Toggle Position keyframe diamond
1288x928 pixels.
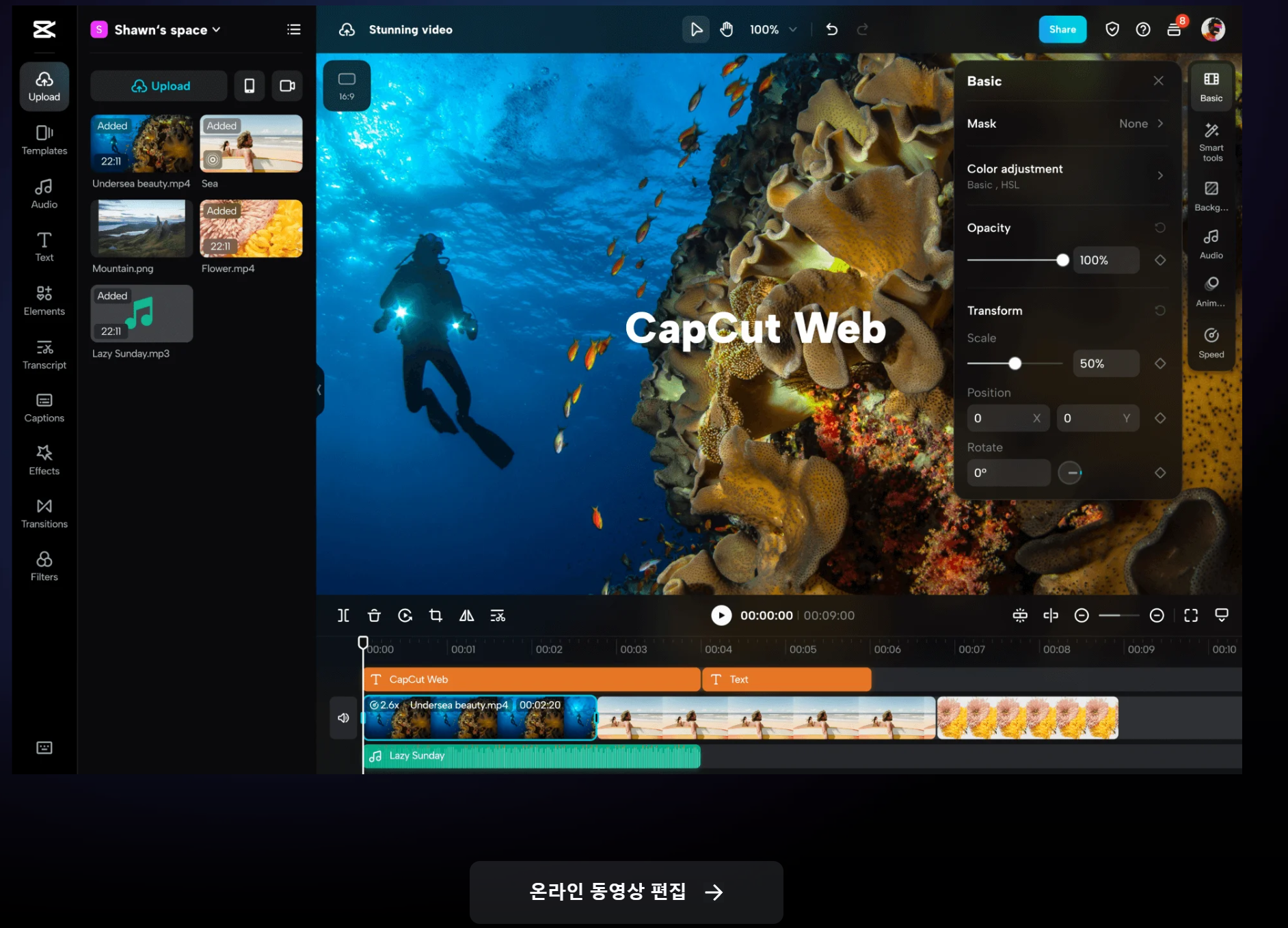[1160, 418]
